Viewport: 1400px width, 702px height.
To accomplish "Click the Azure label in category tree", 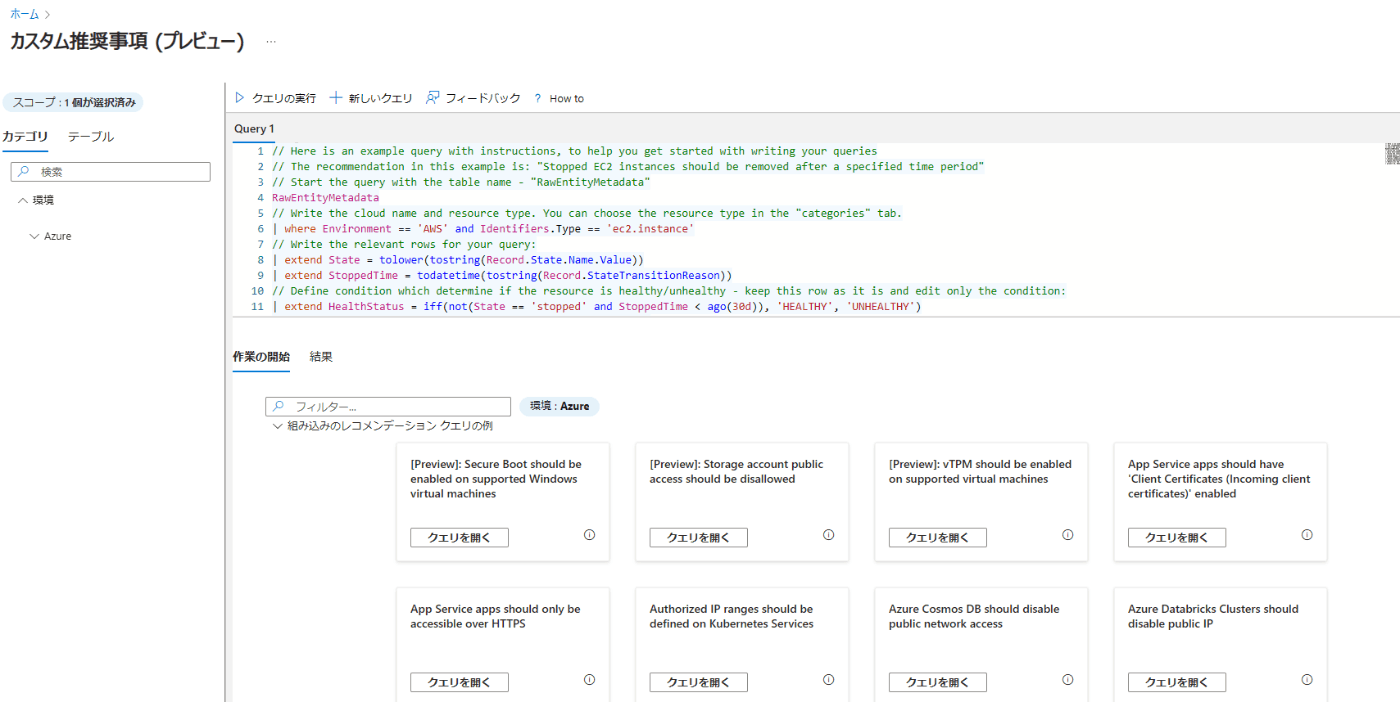I will click(58, 236).
